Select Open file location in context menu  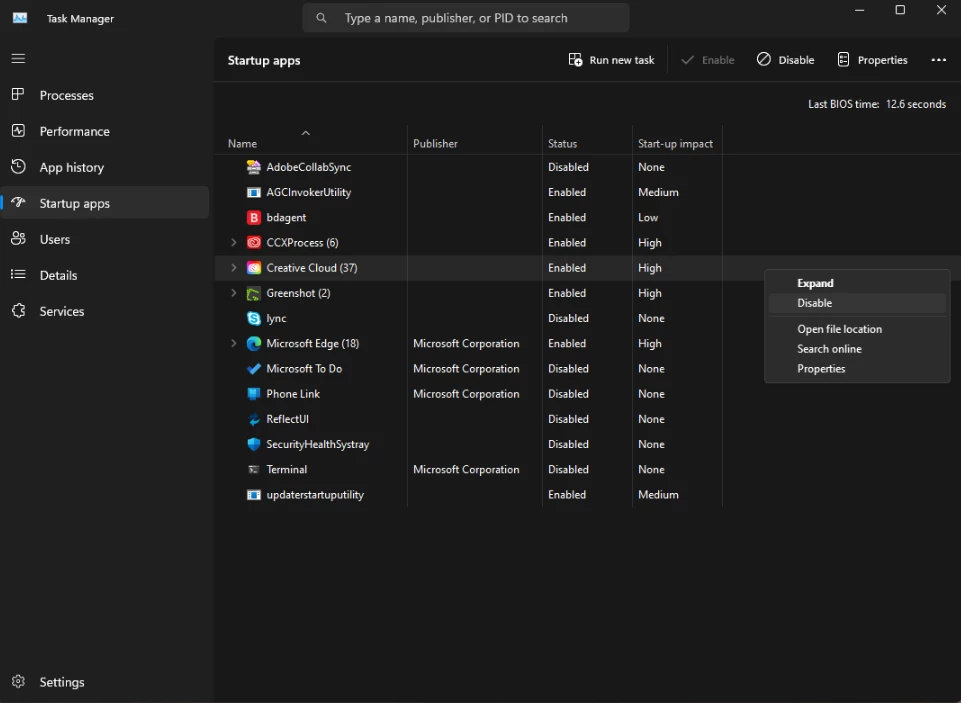[857, 329]
